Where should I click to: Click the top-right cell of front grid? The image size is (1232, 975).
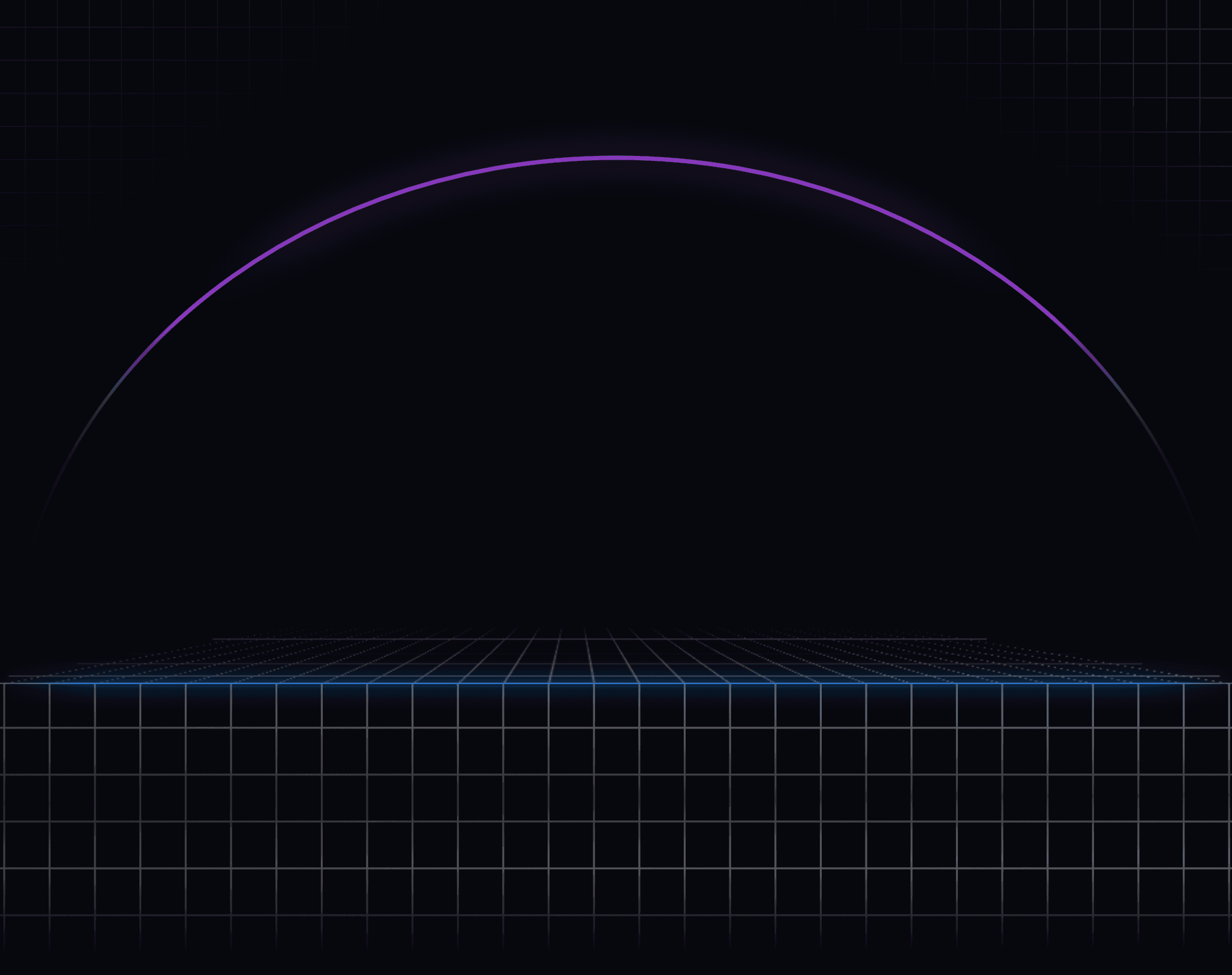(1206, 706)
